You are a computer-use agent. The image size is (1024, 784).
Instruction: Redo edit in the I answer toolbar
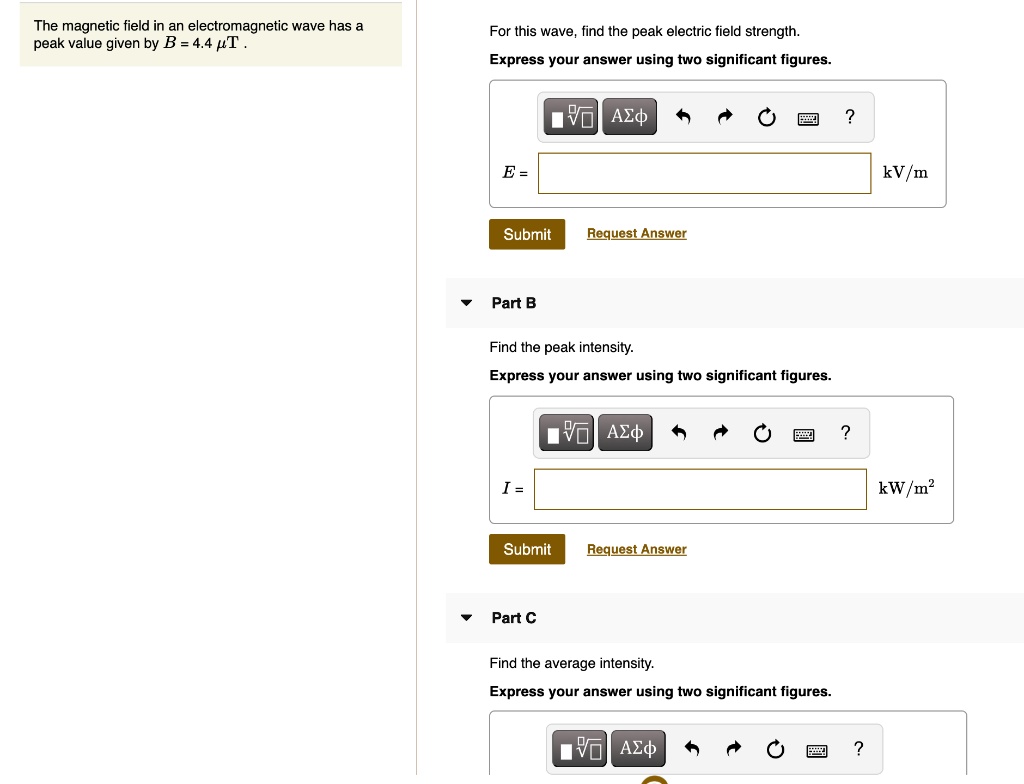coord(720,433)
